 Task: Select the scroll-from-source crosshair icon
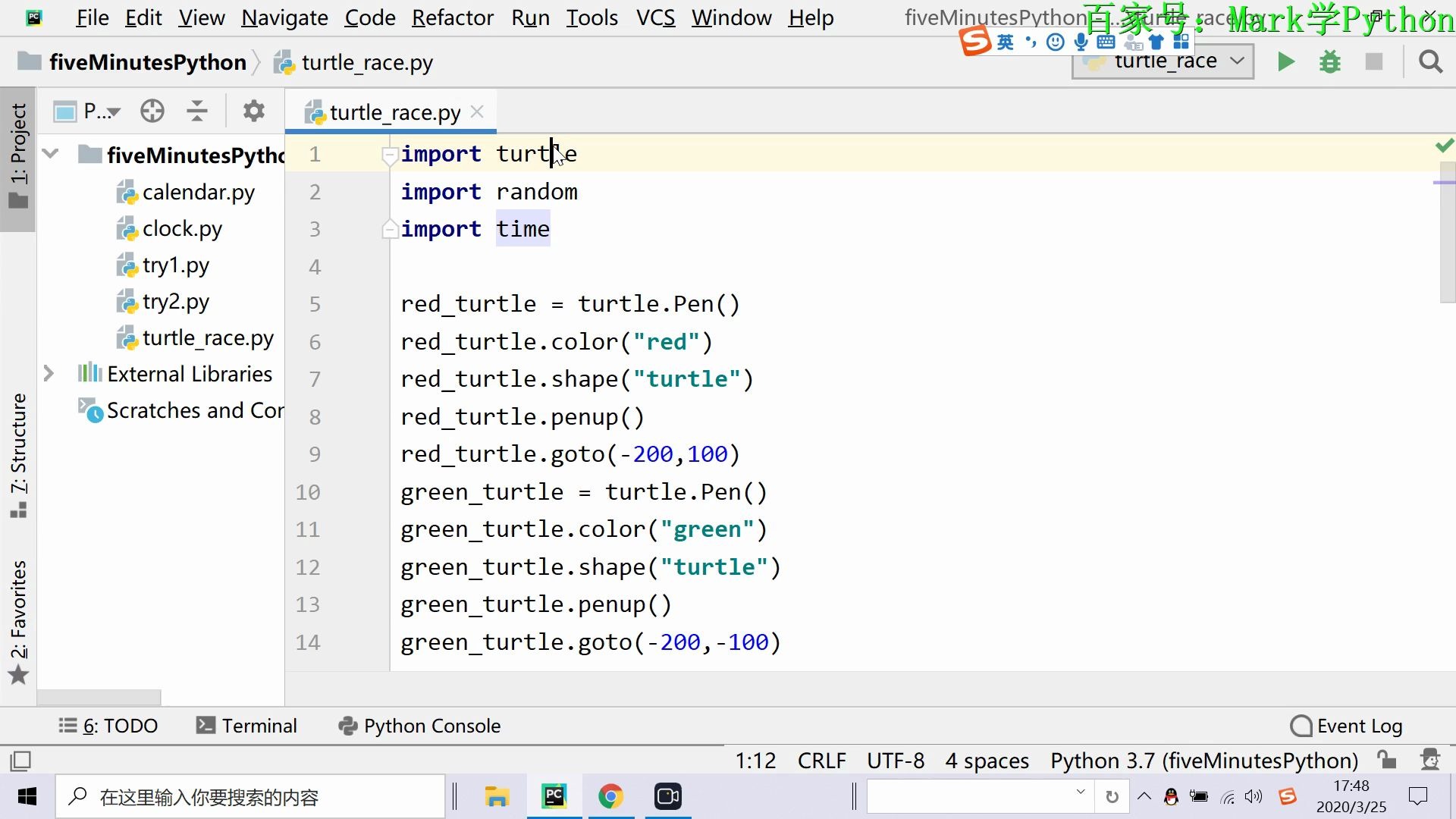coord(152,111)
